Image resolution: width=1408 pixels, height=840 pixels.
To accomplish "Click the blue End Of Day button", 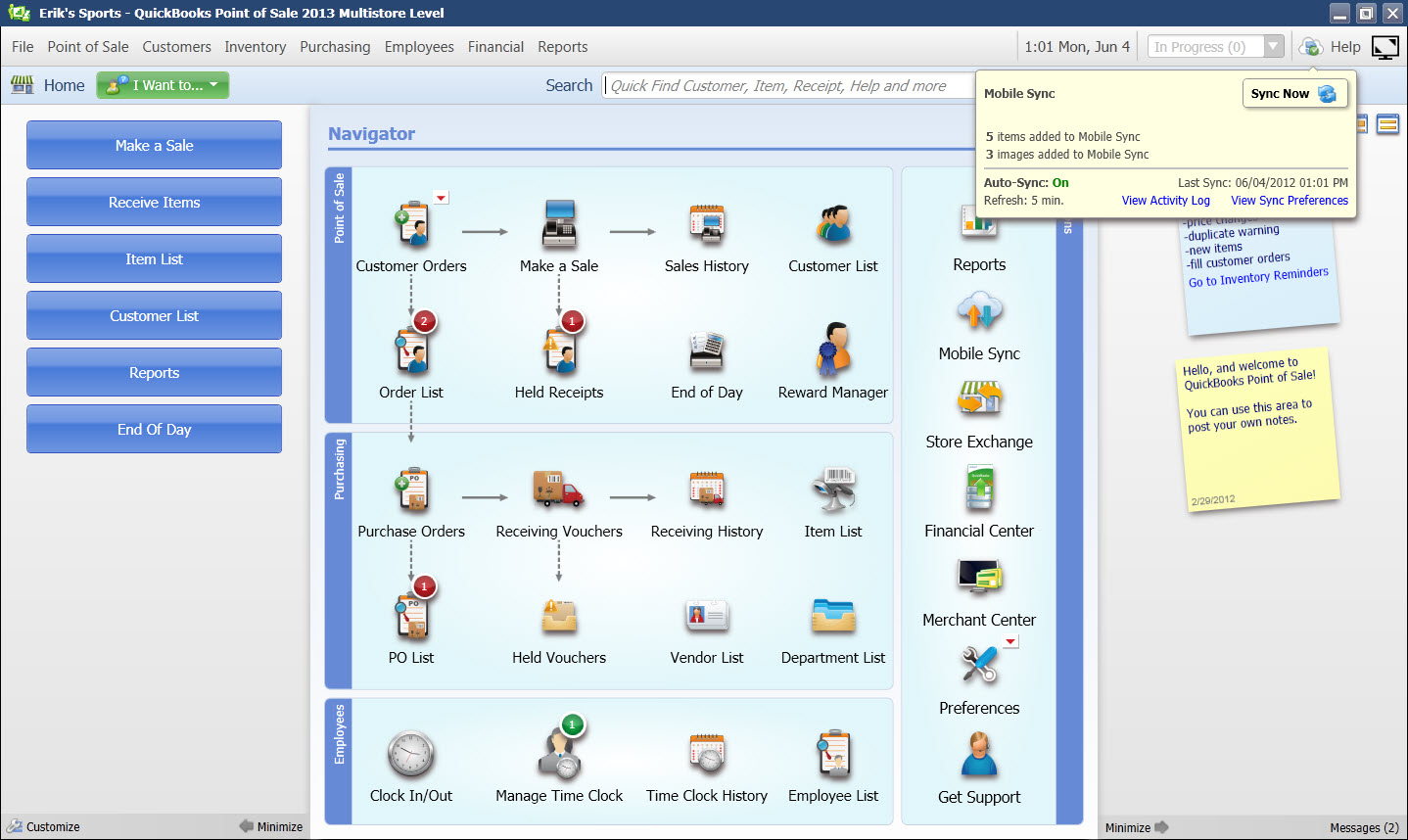I will (x=154, y=430).
